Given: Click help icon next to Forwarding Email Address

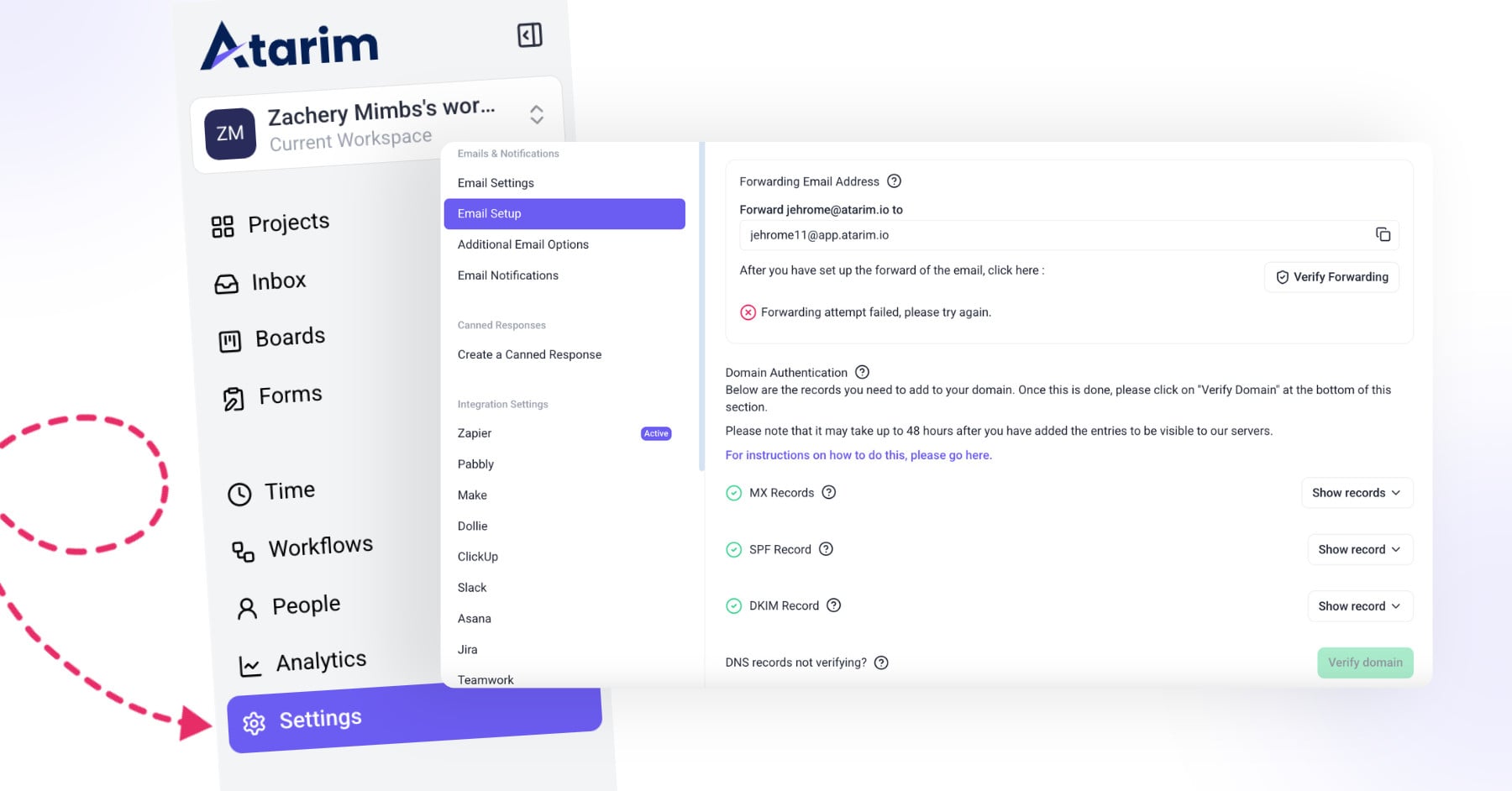Looking at the screenshot, I should coord(894,181).
